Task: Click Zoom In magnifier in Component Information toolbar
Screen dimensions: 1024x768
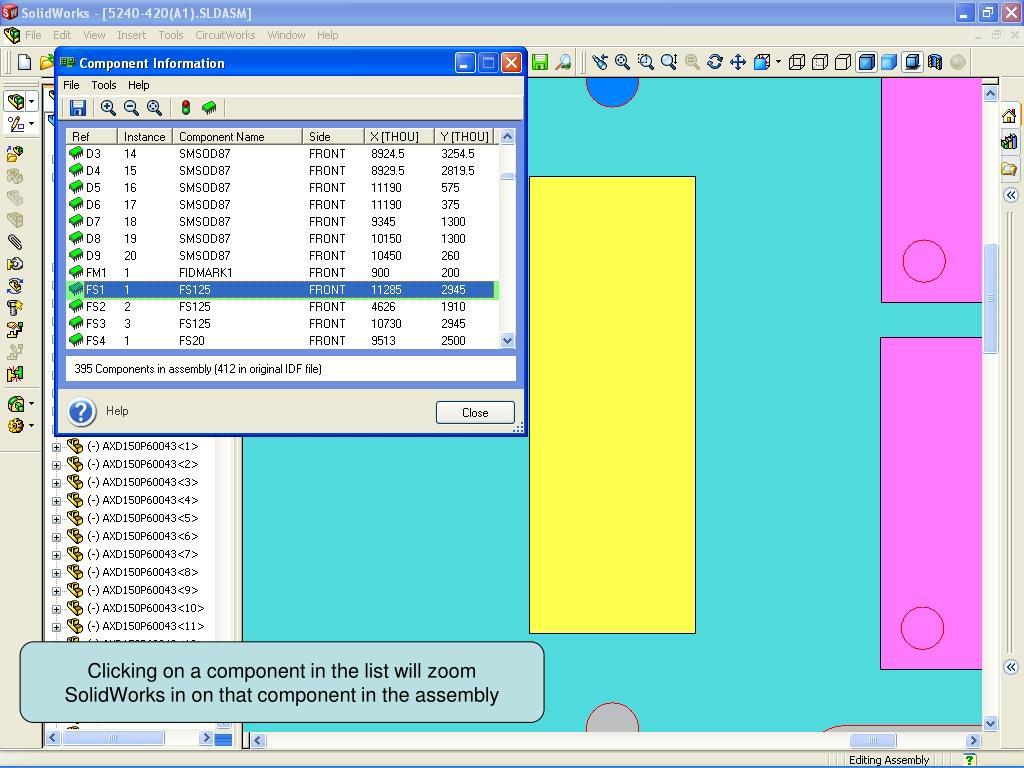Action: tap(108, 108)
